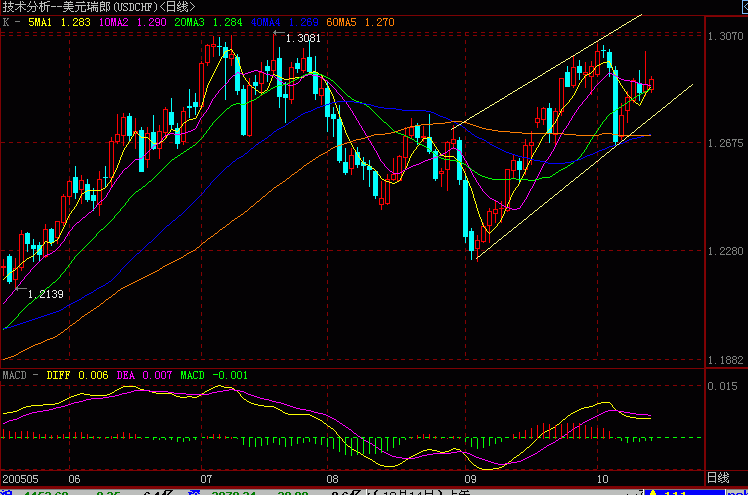Screen dimensions: 748x495
Task: Click the 09 month marker on date axis
Action: point(470,479)
